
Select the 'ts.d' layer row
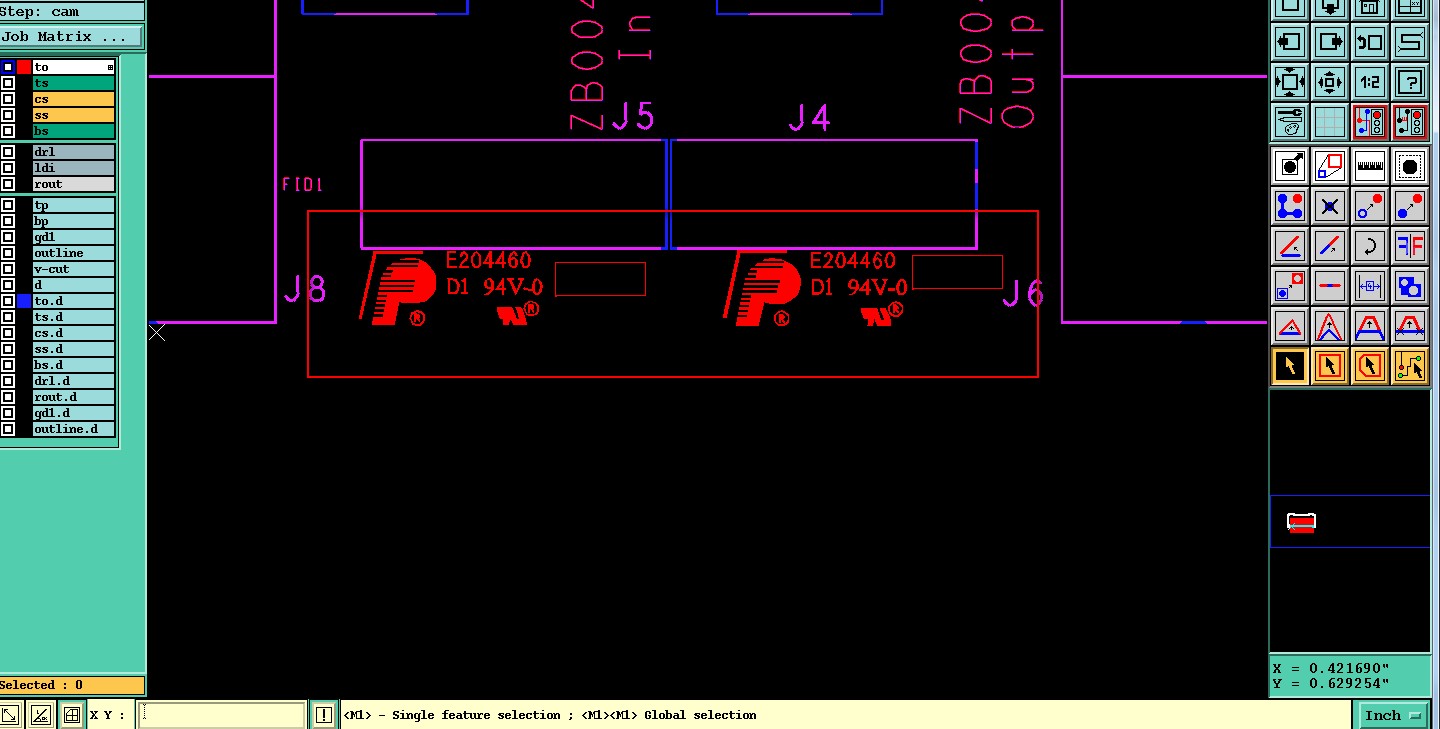pos(74,317)
